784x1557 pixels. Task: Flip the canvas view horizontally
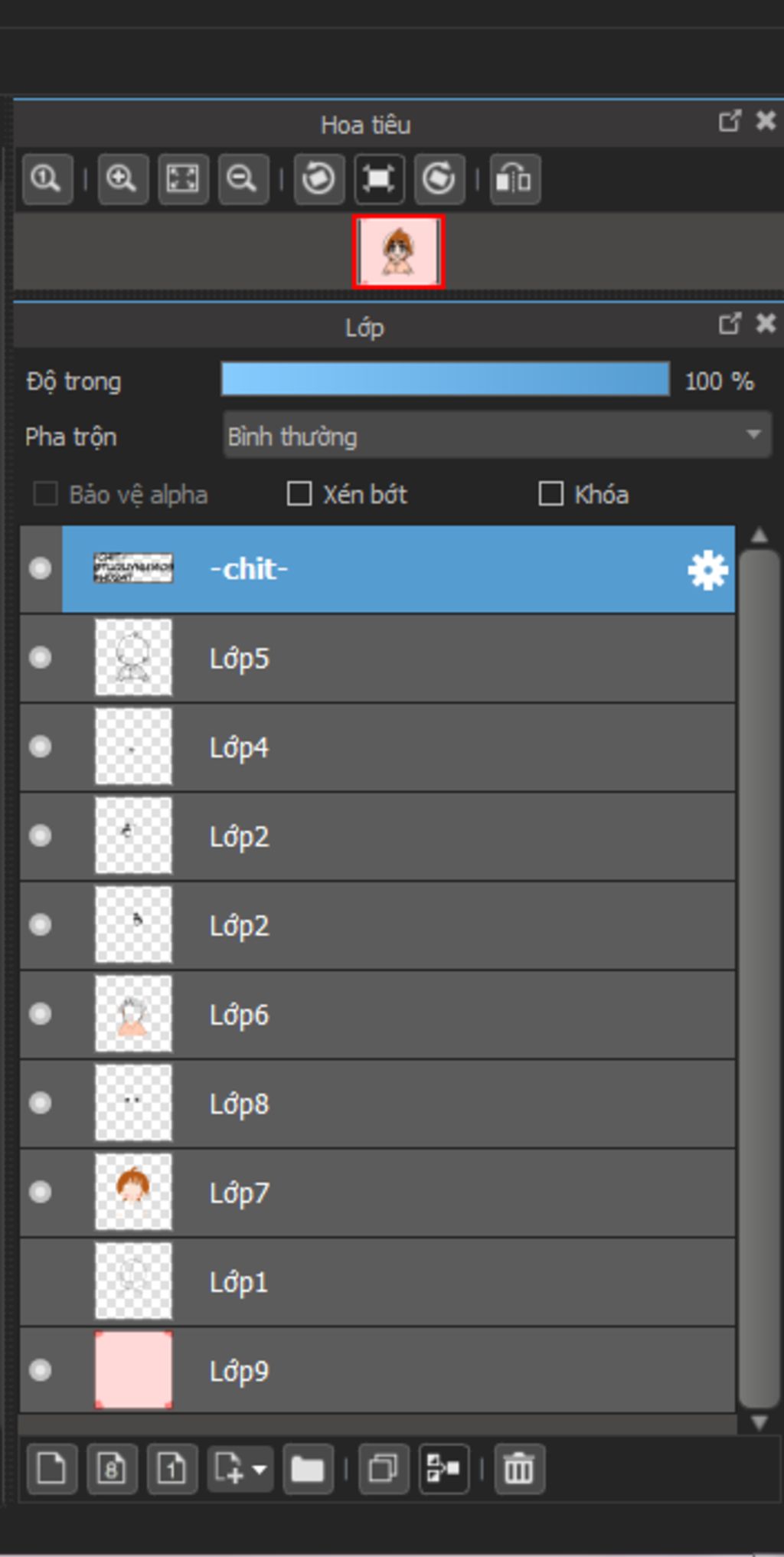click(x=515, y=179)
